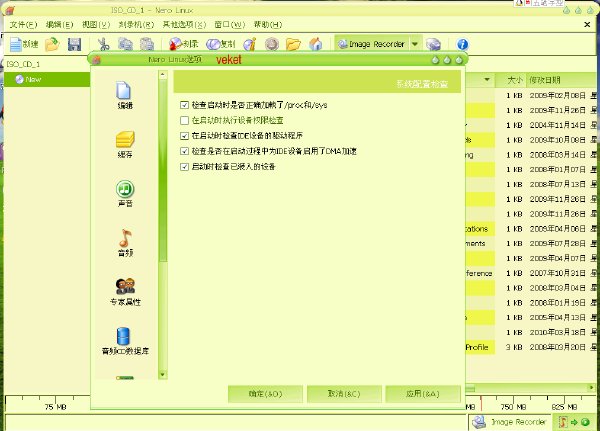
Task: Open the 缓存 cache options section
Action: pyautogui.click(x=125, y=145)
